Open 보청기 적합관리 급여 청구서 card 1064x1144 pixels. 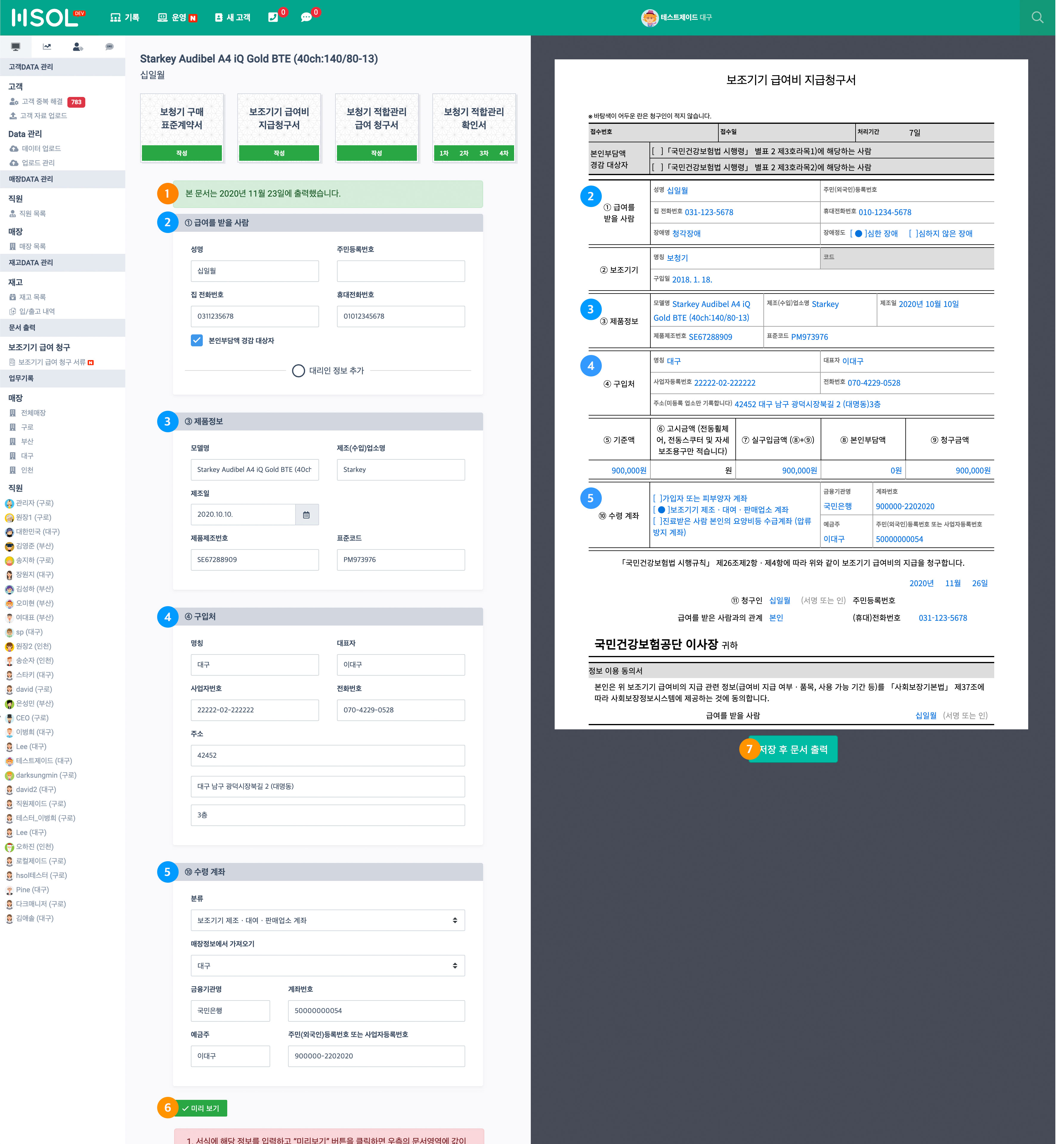tap(376, 128)
